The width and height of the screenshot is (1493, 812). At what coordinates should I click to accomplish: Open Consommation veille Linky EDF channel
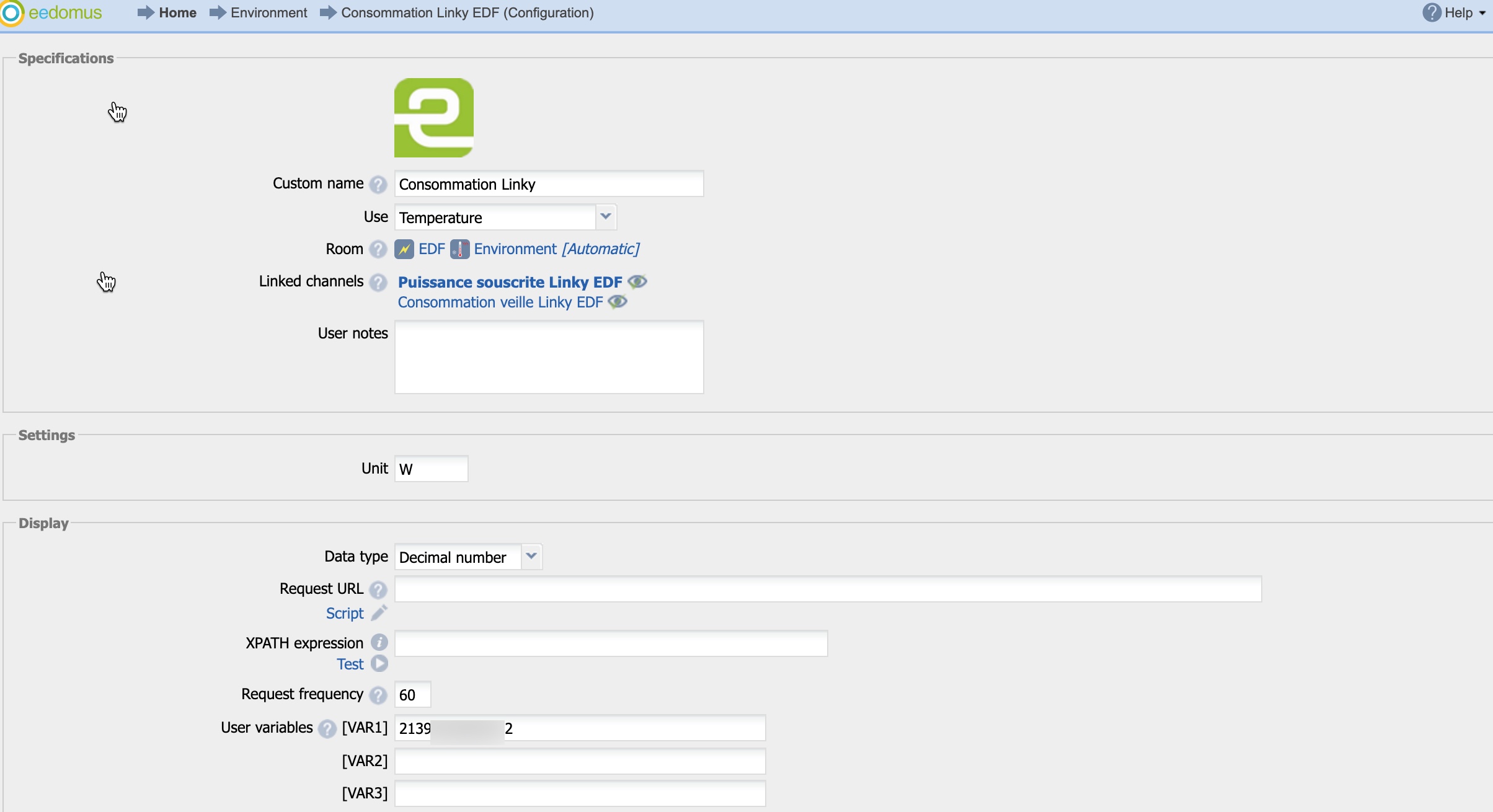click(500, 302)
